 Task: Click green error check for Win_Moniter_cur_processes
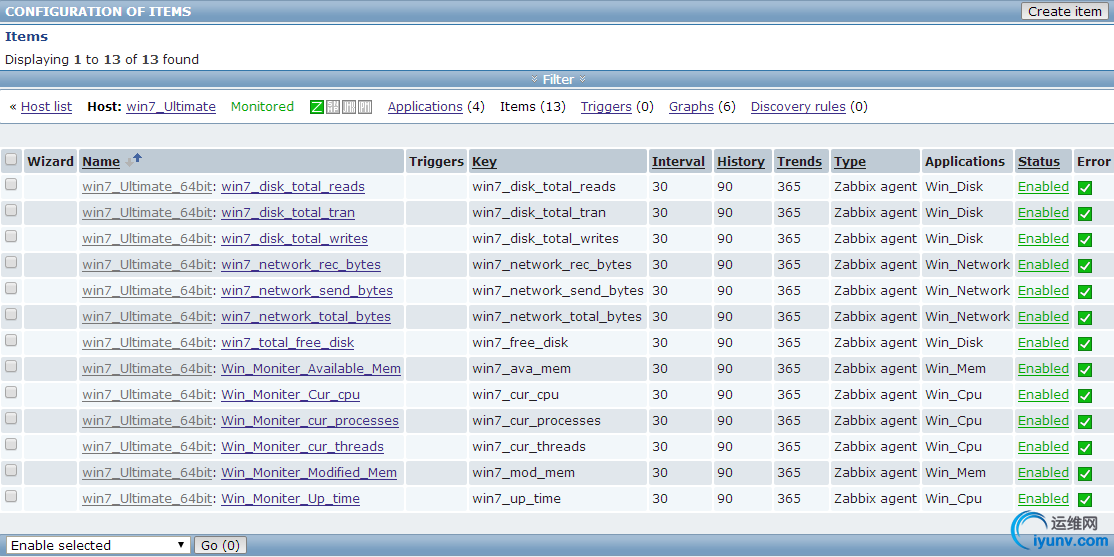coord(1085,422)
